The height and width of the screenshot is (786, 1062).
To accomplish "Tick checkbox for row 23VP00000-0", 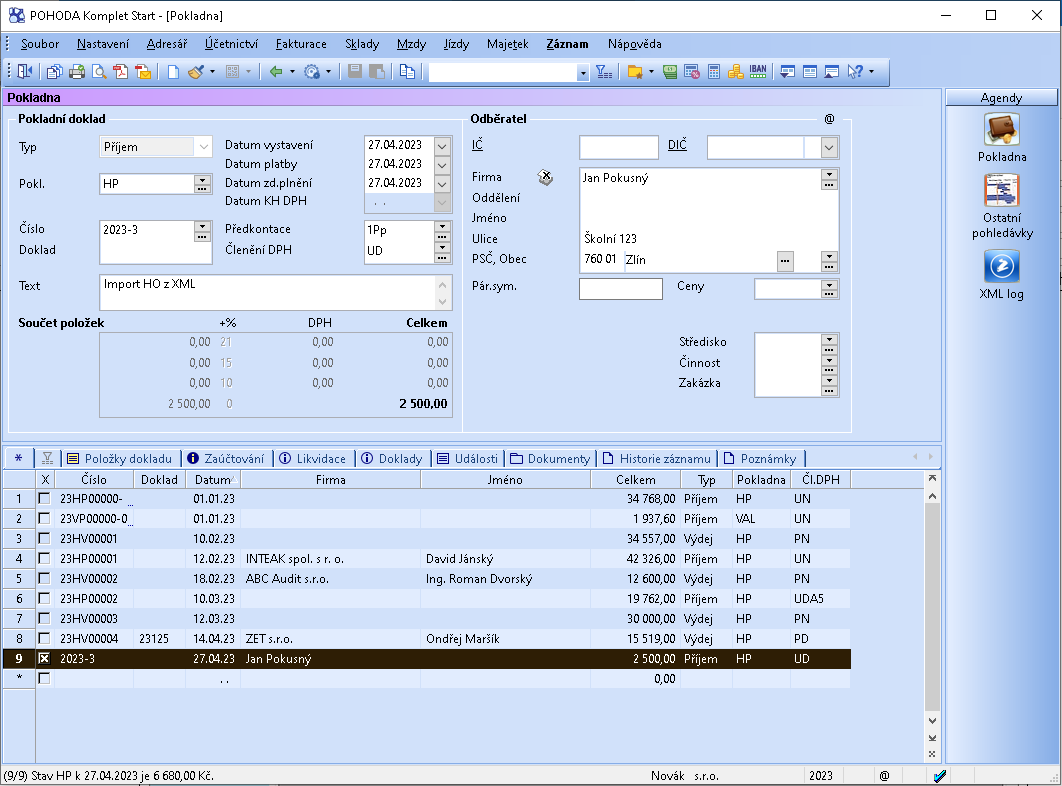I will (x=44, y=518).
